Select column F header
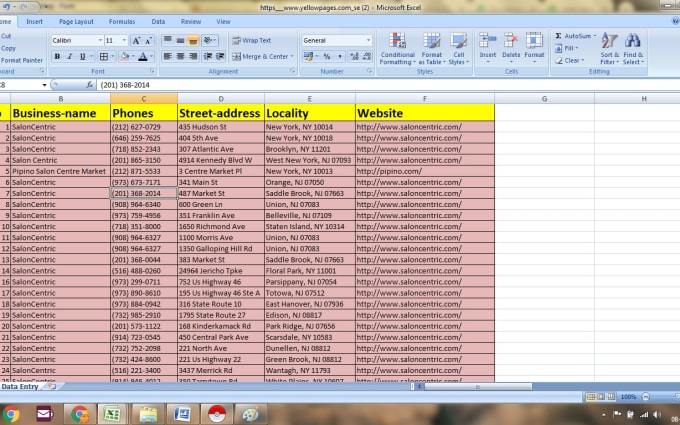680x425 pixels. 425,99
